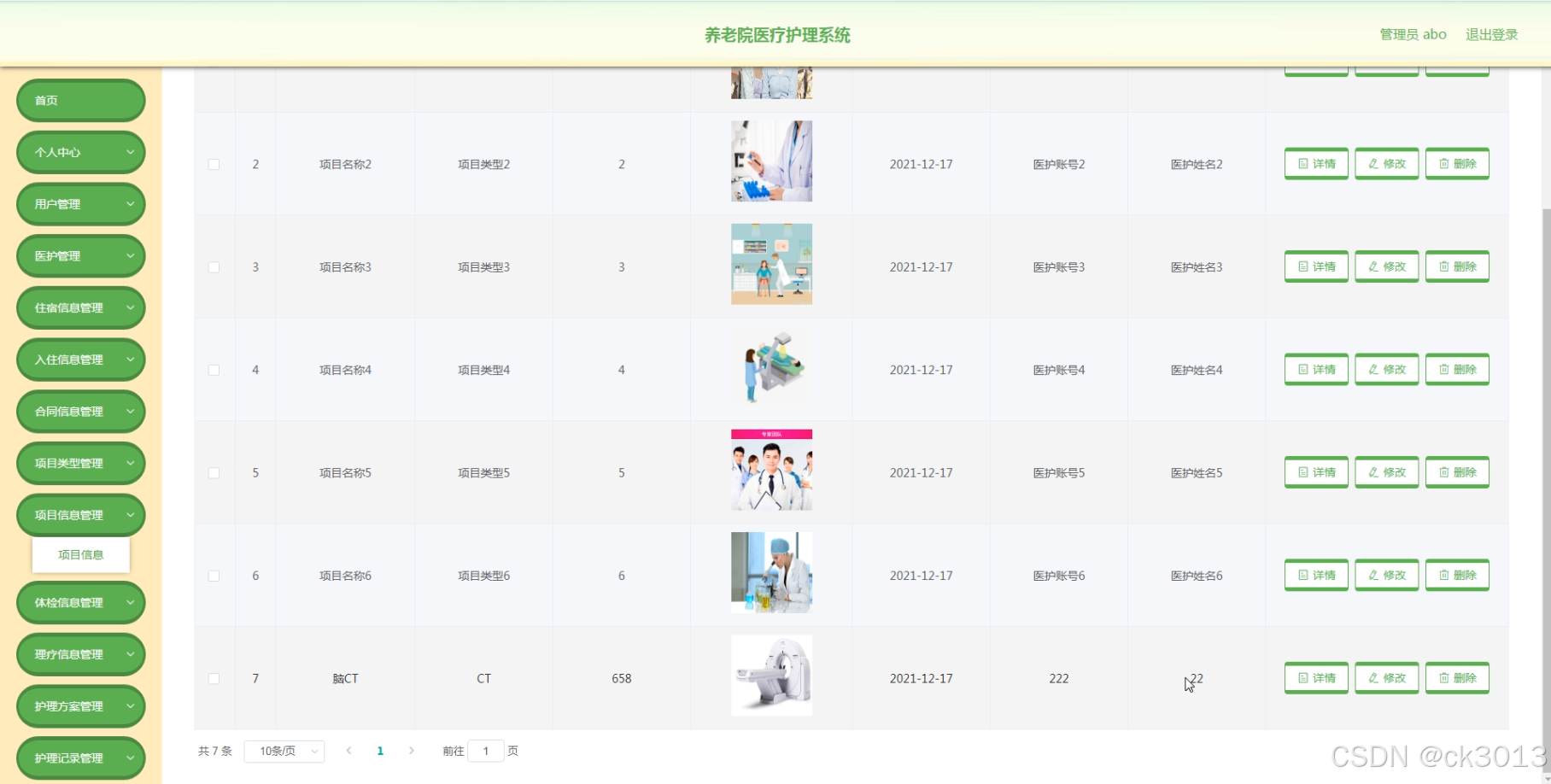
Task: Select the checkbox for row 4
Action: 214,370
